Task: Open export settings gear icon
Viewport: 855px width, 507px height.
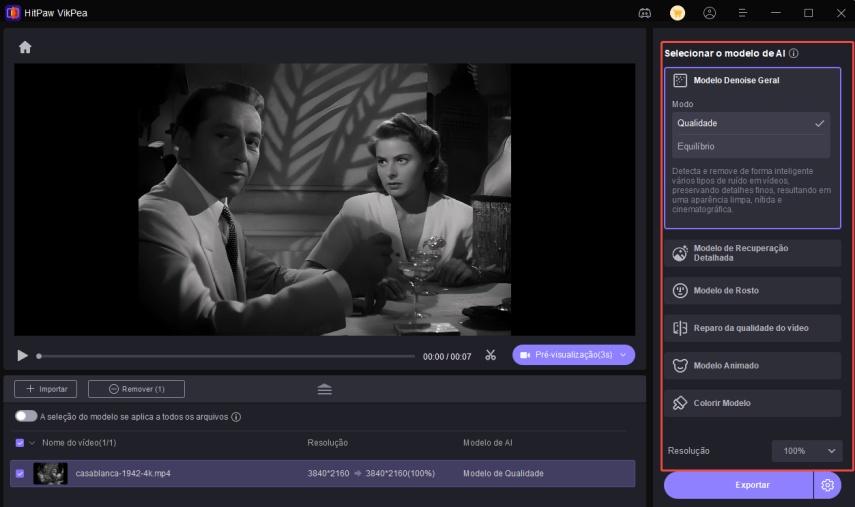Action: point(827,485)
